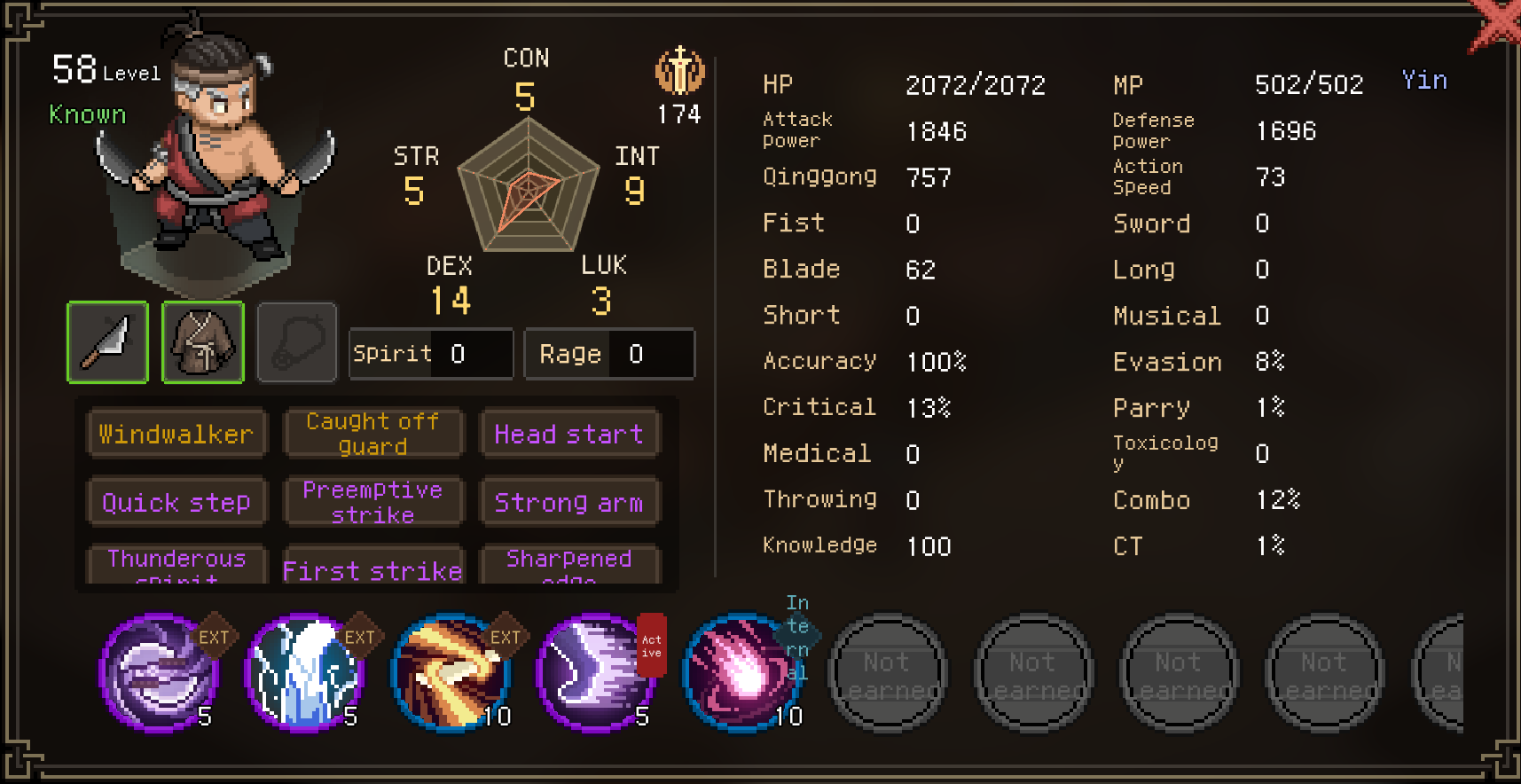Click the Rage value field
The image size is (1521, 784).
tap(609, 354)
